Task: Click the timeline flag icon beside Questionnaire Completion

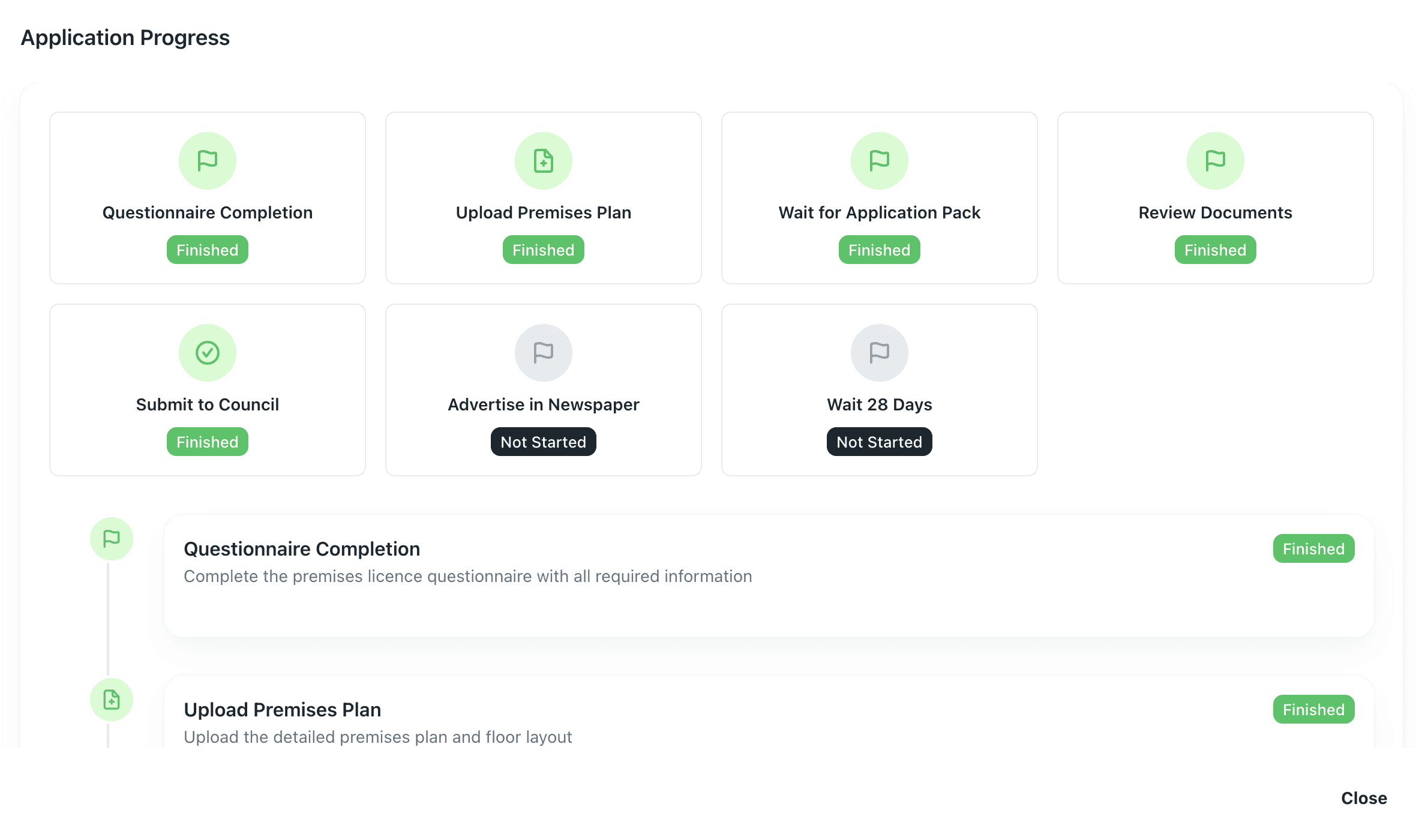Action: click(112, 539)
